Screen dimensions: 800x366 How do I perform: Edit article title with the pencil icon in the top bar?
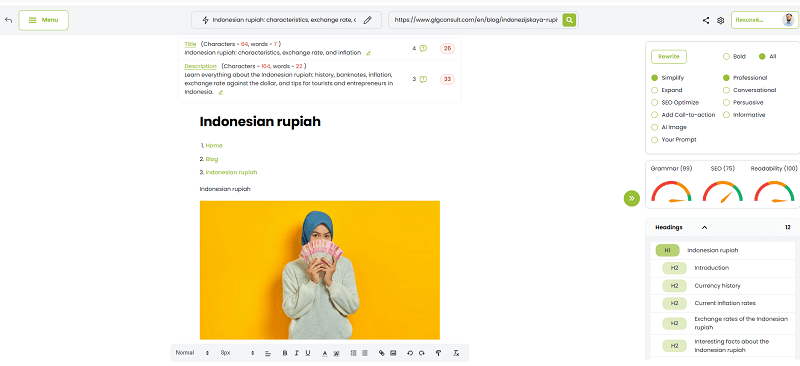(367, 20)
